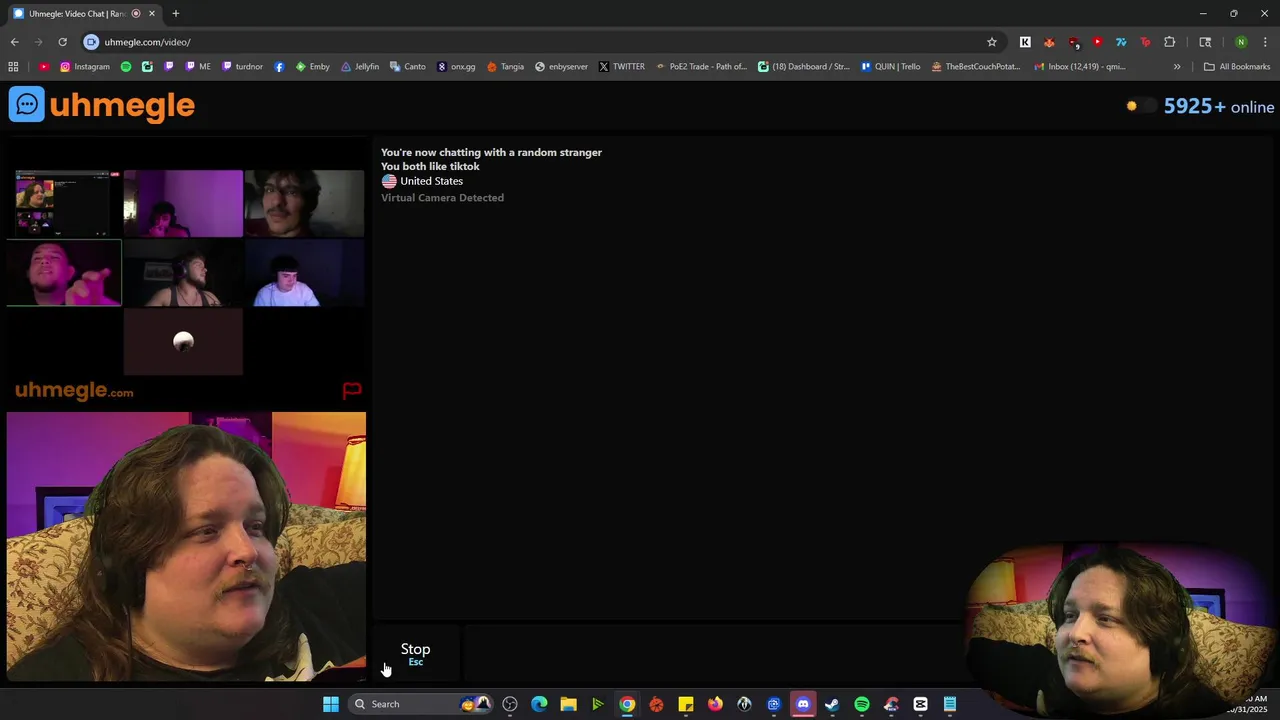Expand hidden bookmarks with the chevron
The image size is (1280, 720).
[x=1177, y=67]
